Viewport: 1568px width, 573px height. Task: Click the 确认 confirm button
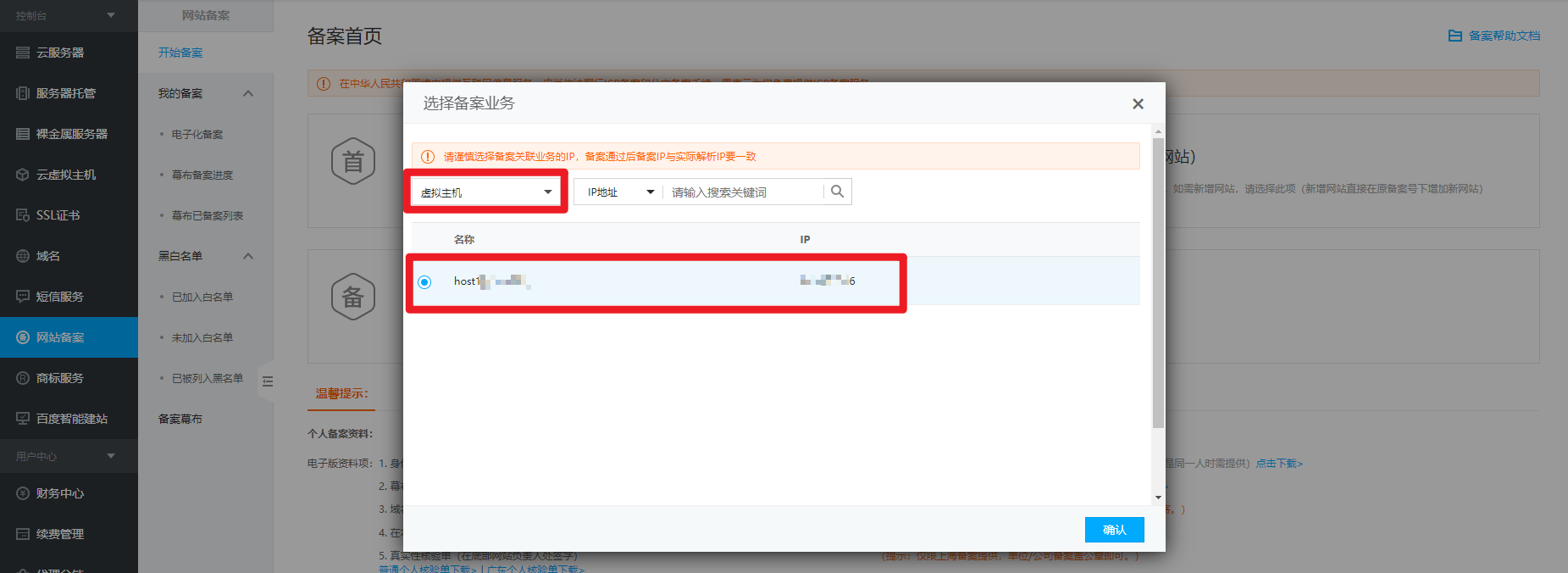click(x=1114, y=530)
